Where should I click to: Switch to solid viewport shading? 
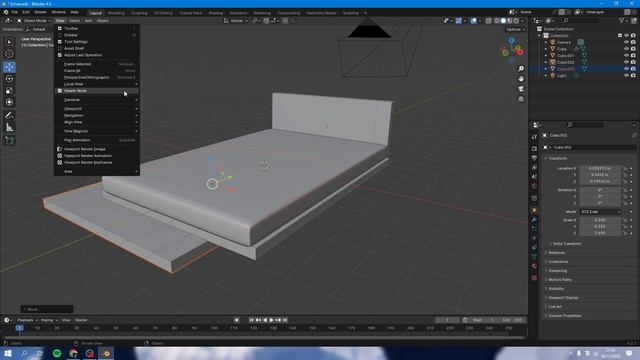(503, 20)
